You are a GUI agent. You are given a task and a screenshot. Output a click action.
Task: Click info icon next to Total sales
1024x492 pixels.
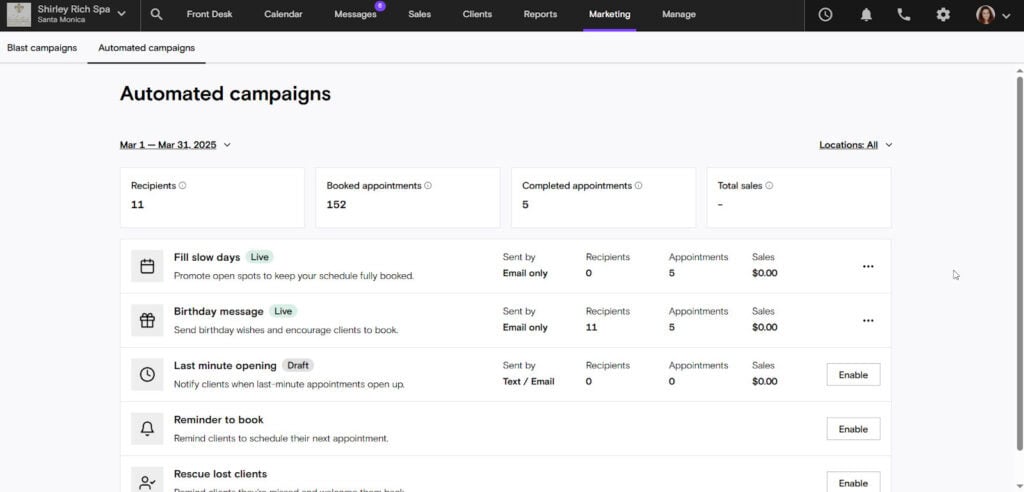point(769,186)
